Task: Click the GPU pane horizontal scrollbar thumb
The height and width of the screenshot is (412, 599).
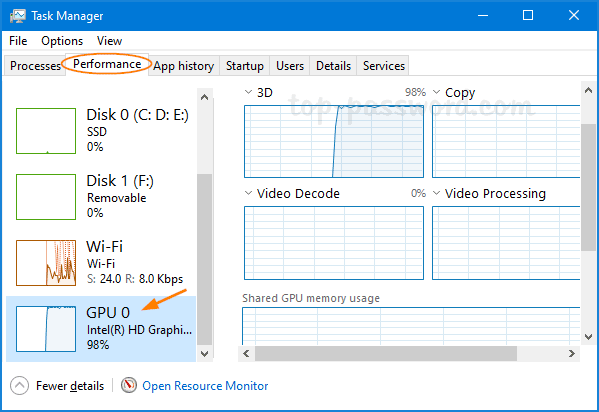Action: pyautogui.click(x=386, y=354)
